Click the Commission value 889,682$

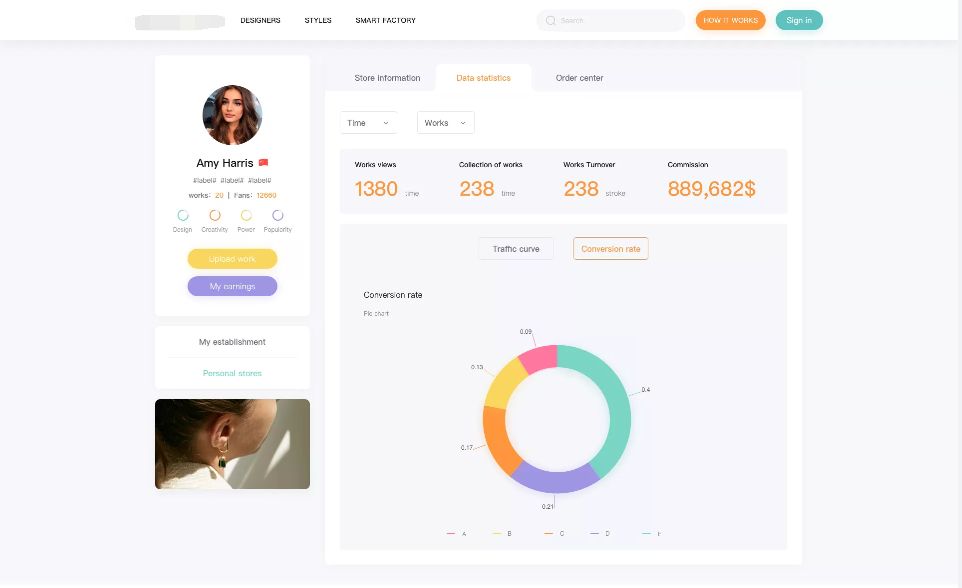point(712,188)
